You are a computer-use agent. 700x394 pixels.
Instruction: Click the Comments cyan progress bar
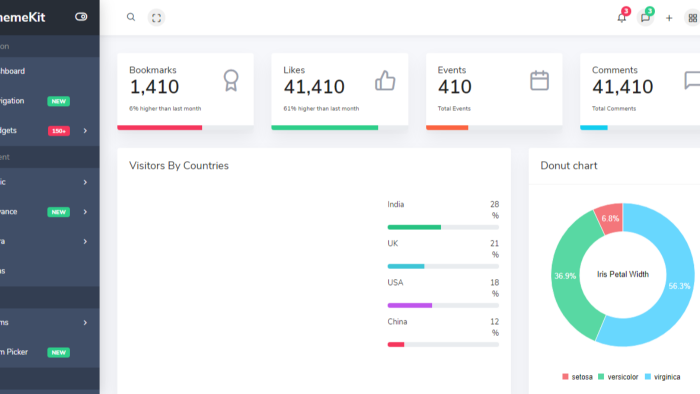point(594,128)
